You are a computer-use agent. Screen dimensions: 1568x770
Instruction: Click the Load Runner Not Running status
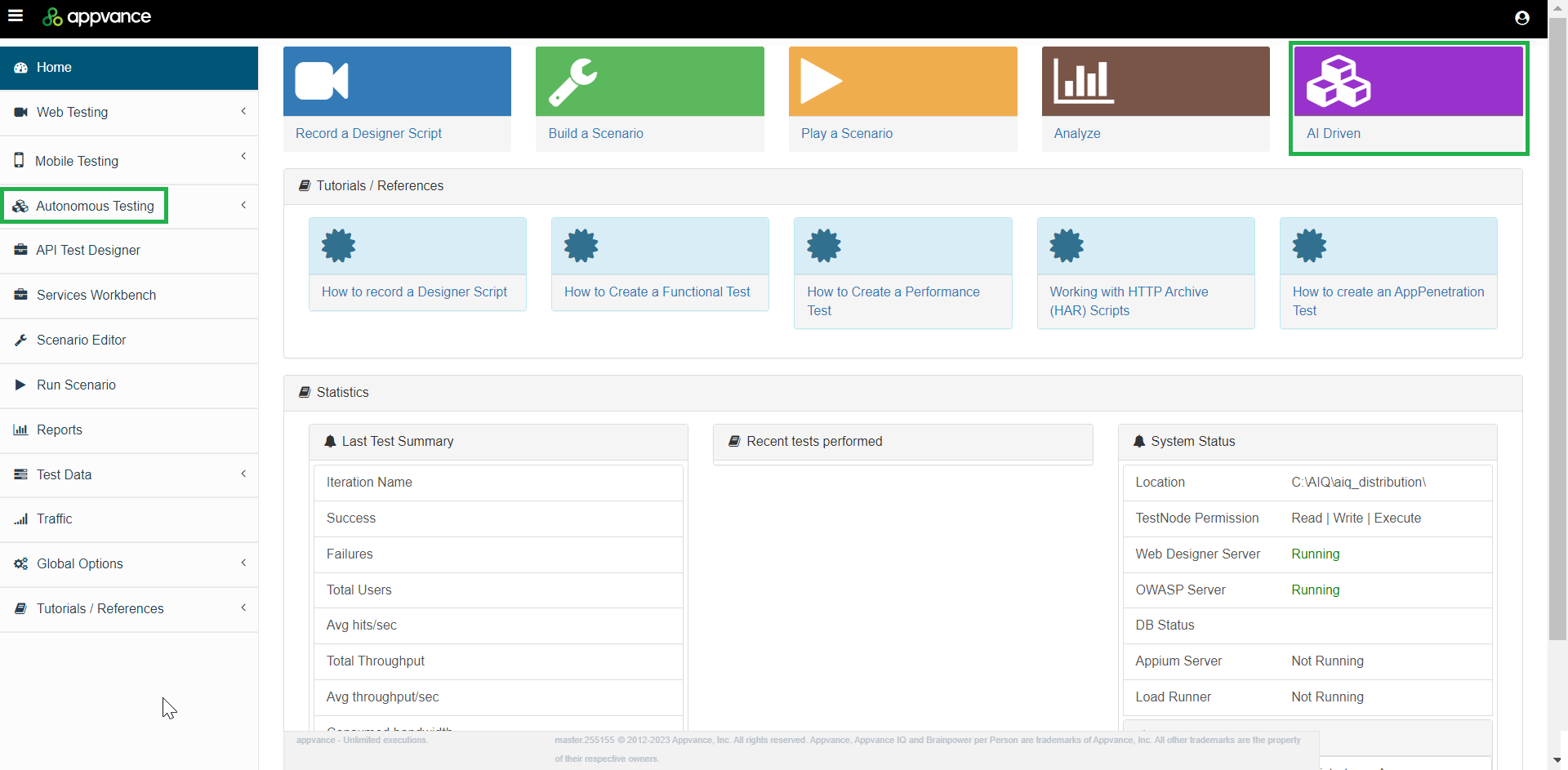(x=1327, y=697)
